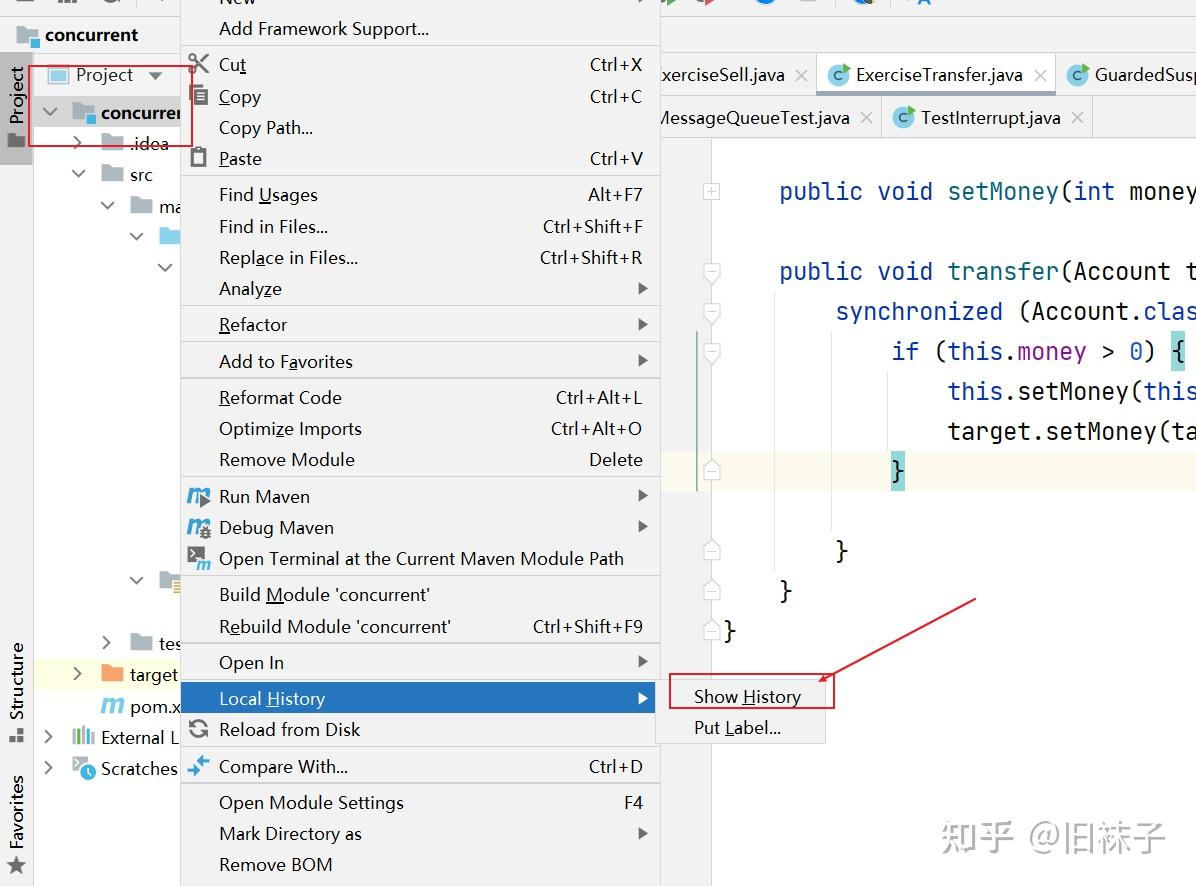Open the Mark Directory as submenu
Image resolution: width=1196 pixels, height=886 pixels.
click(x=420, y=833)
